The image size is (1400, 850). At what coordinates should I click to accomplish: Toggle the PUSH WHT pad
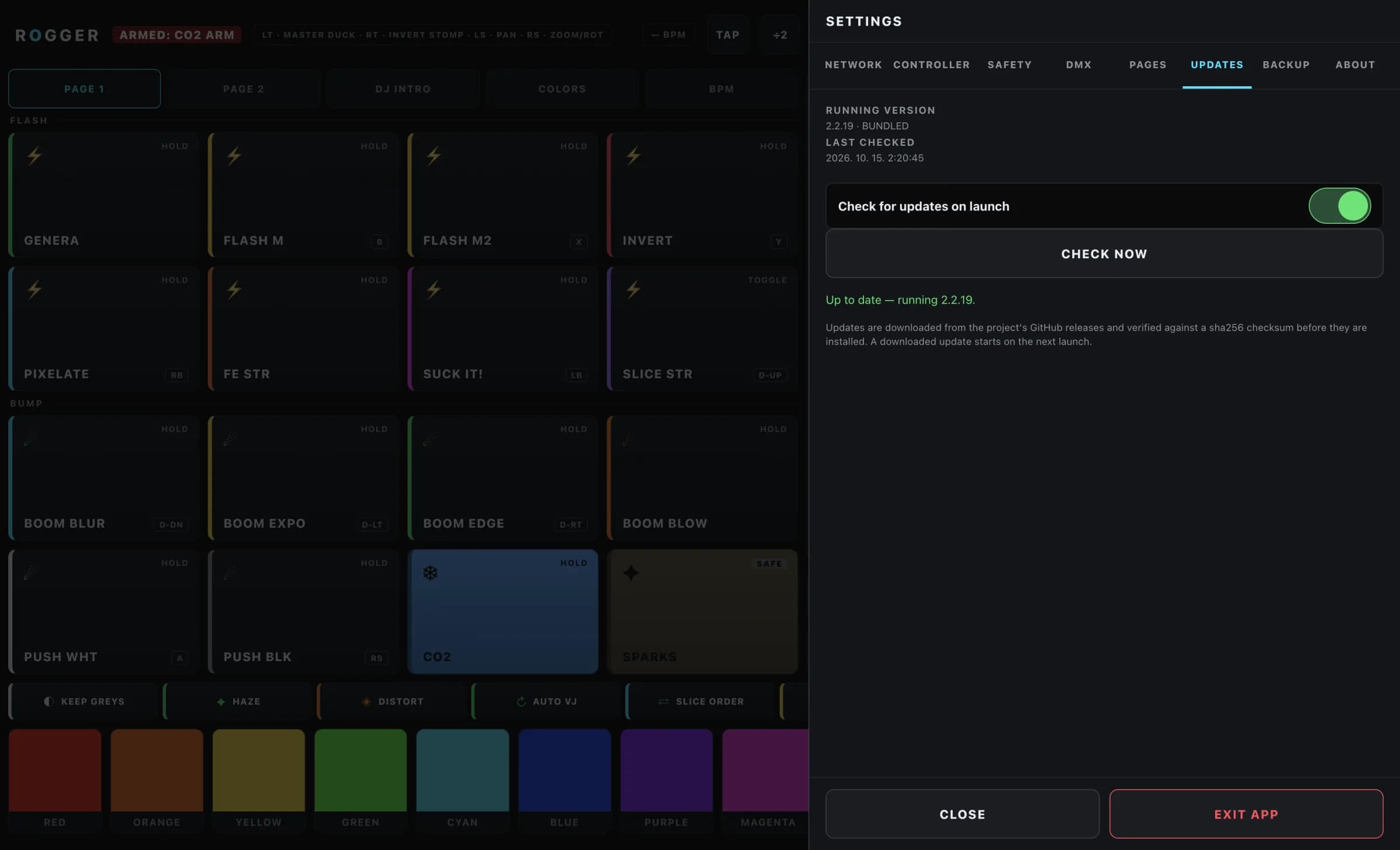(104, 612)
